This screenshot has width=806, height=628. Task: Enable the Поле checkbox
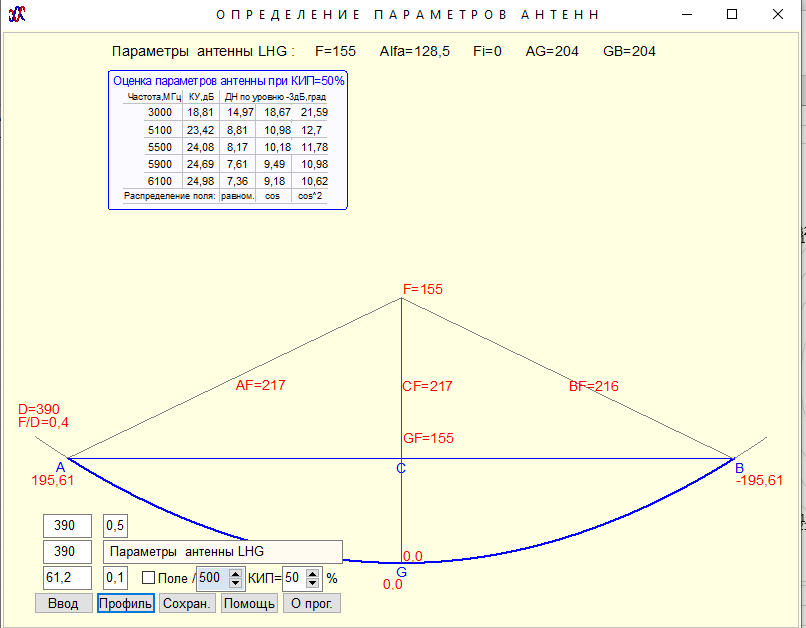coord(149,578)
